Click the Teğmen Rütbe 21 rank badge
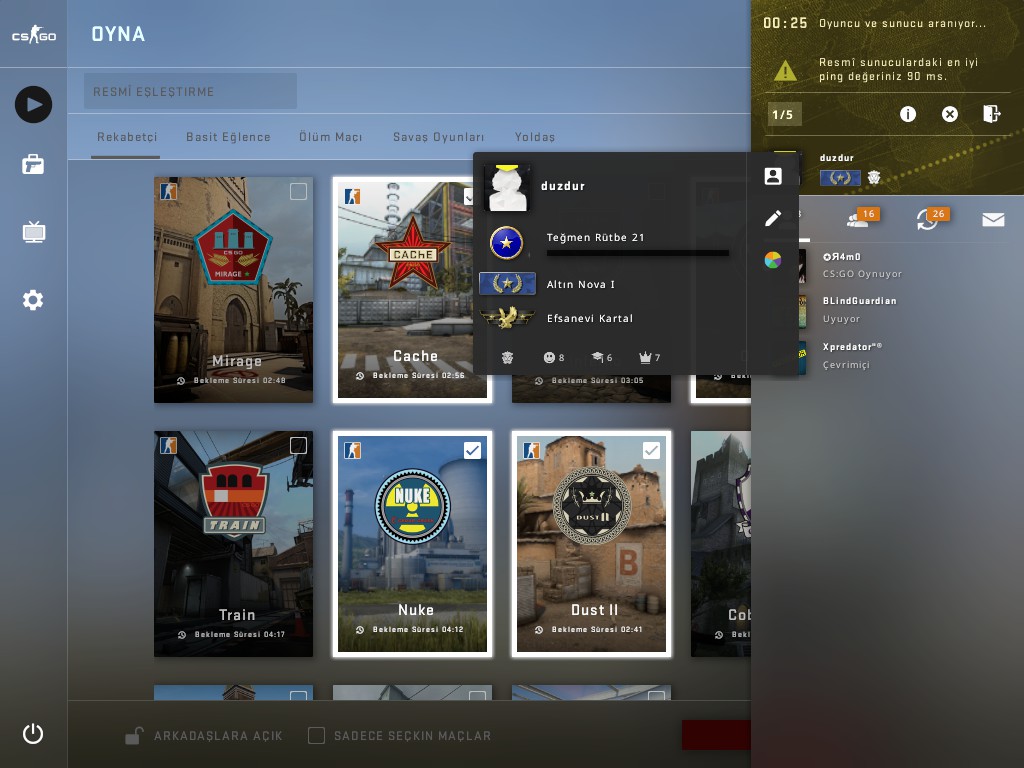Image resolution: width=1024 pixels, height=768 pixels. 506,243
